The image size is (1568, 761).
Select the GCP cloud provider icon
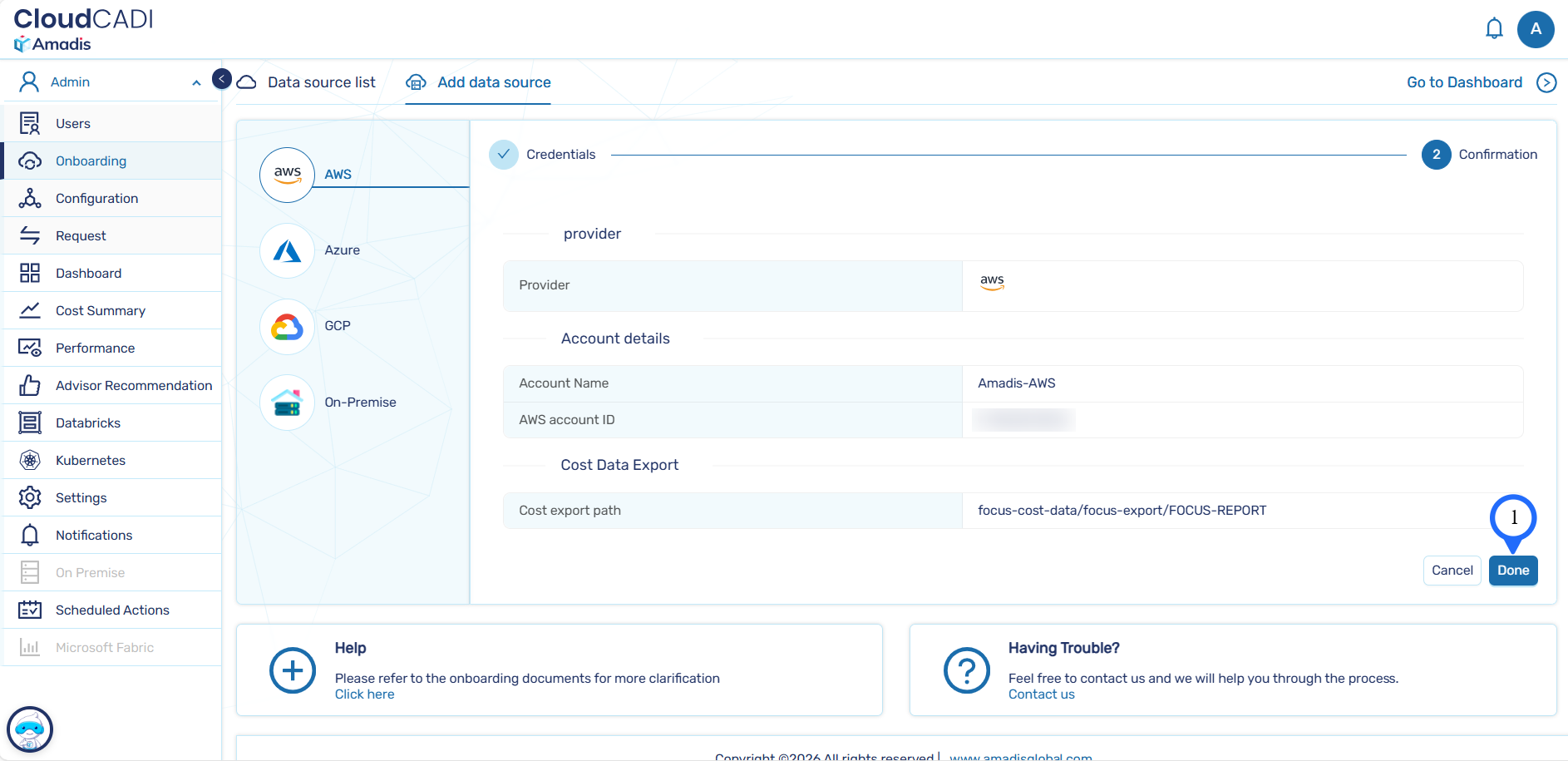(287, 327)
